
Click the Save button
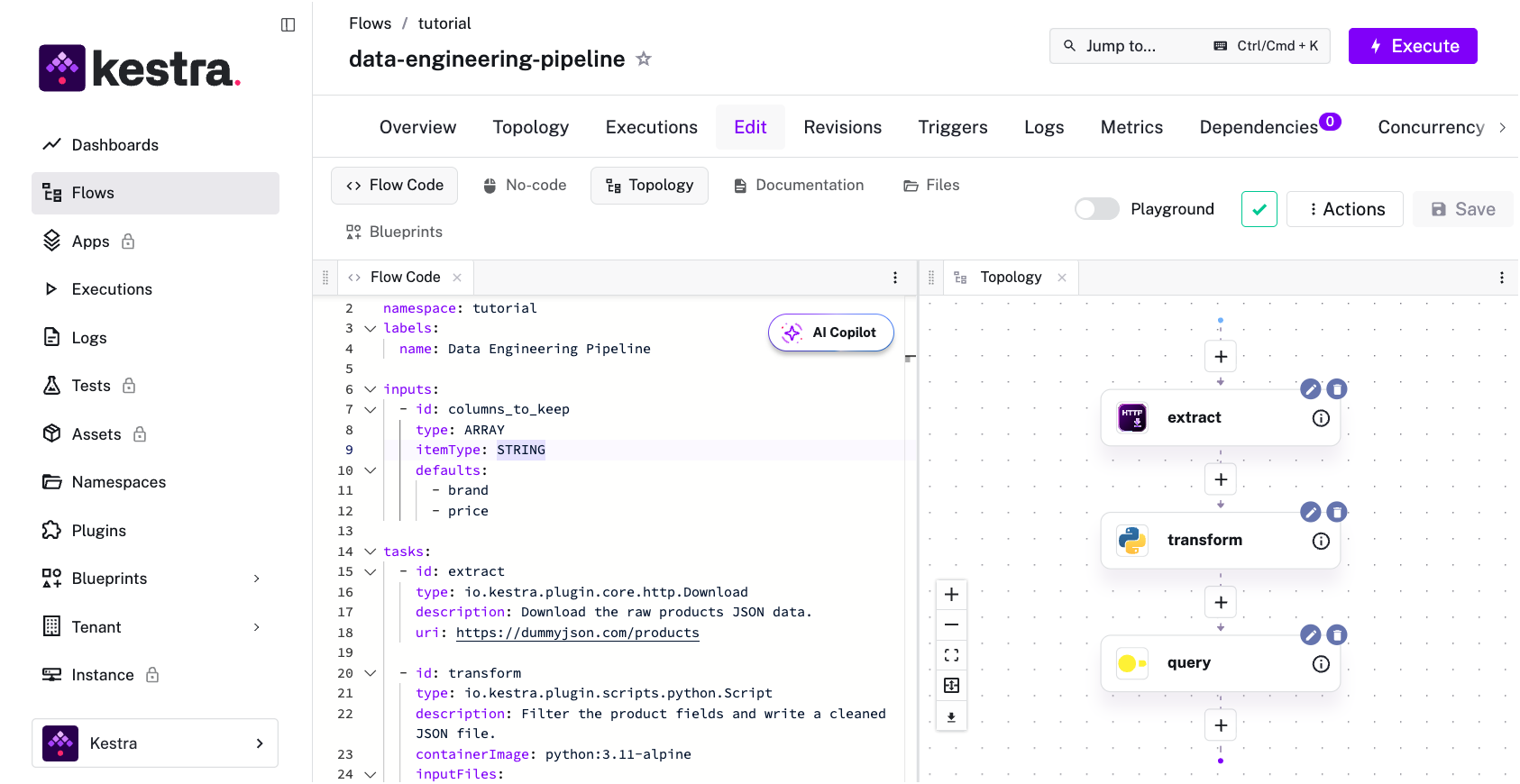1462,209
